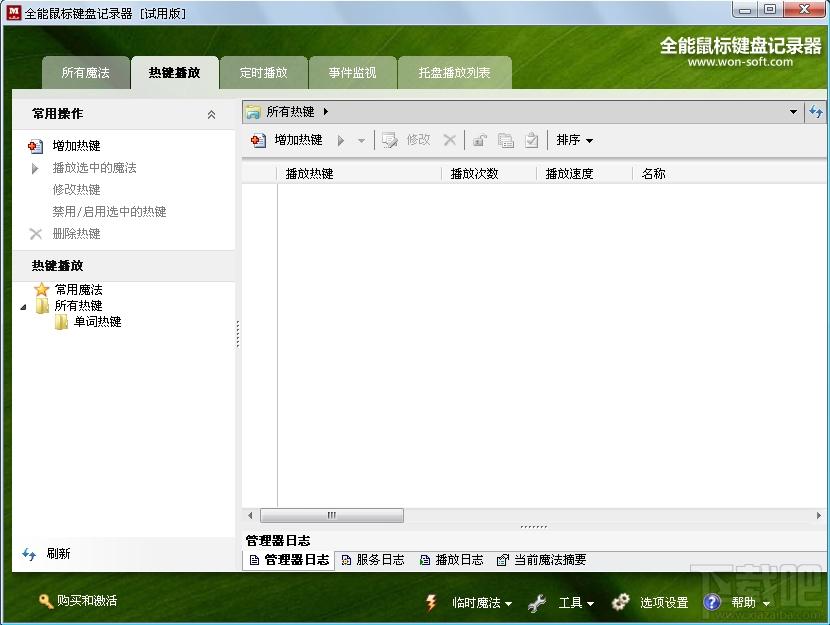Screen dimensions: 830x625
Task: Click the padlock enable/disable toolbar icon
Action: pyautogui.click(x=480, y=140)
